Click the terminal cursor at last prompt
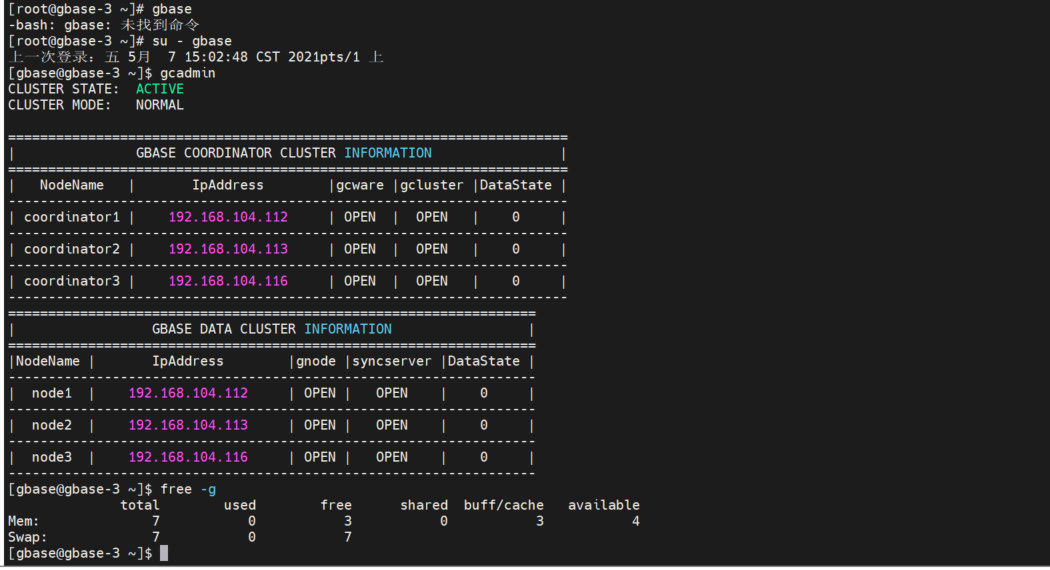The image size is (1050, 570). tap(164, 553)
